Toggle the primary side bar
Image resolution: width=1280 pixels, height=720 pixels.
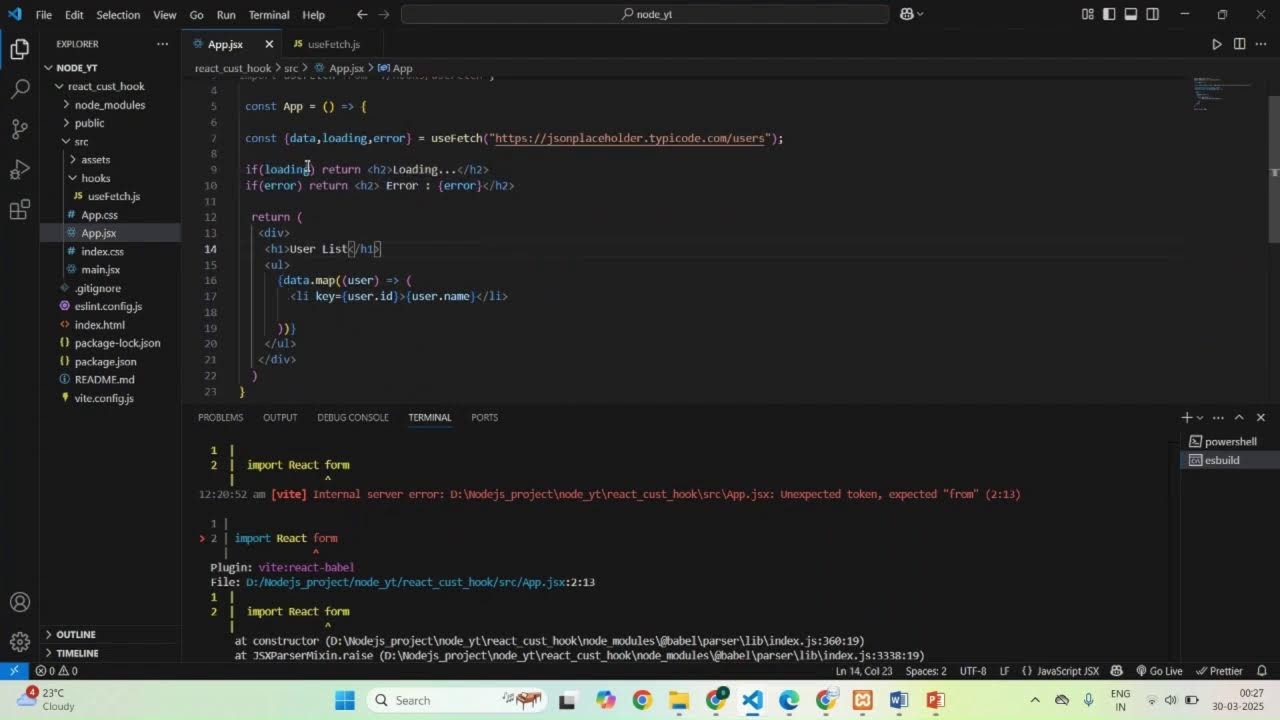[1109, 14]
